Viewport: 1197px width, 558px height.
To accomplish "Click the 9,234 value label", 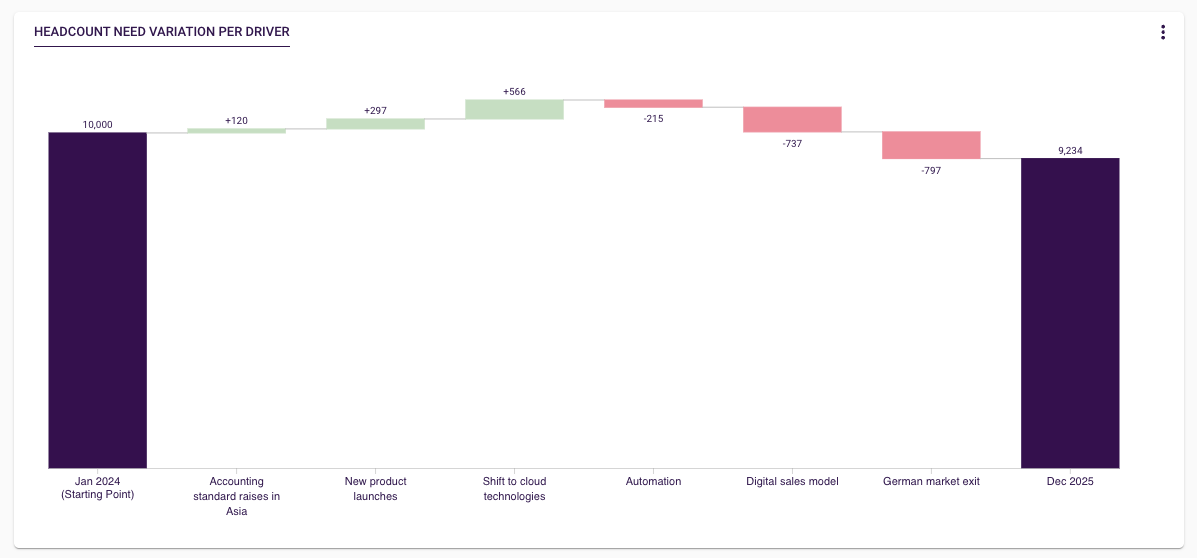I will click(x=1070, y=151).
